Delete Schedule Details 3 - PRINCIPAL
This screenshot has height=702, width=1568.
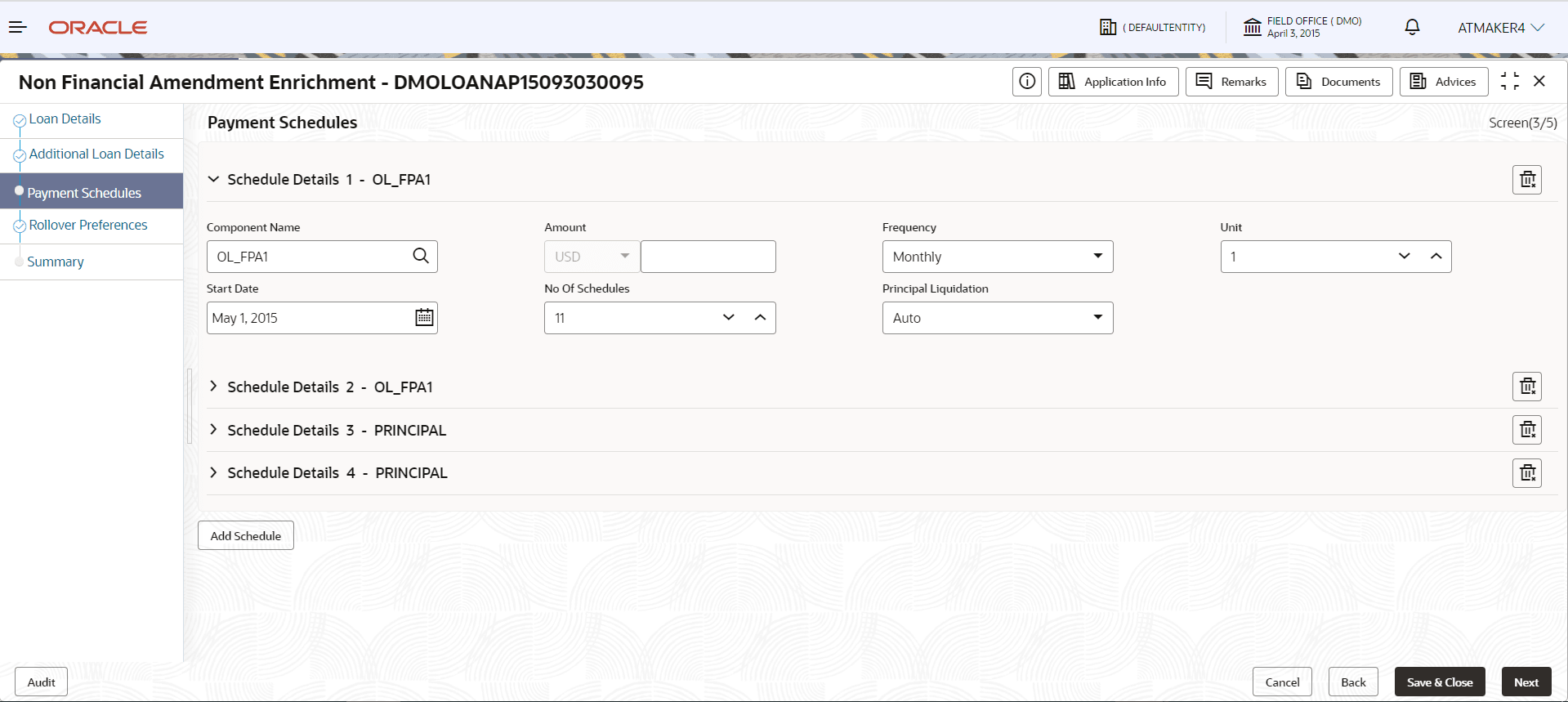[1527, 430]
